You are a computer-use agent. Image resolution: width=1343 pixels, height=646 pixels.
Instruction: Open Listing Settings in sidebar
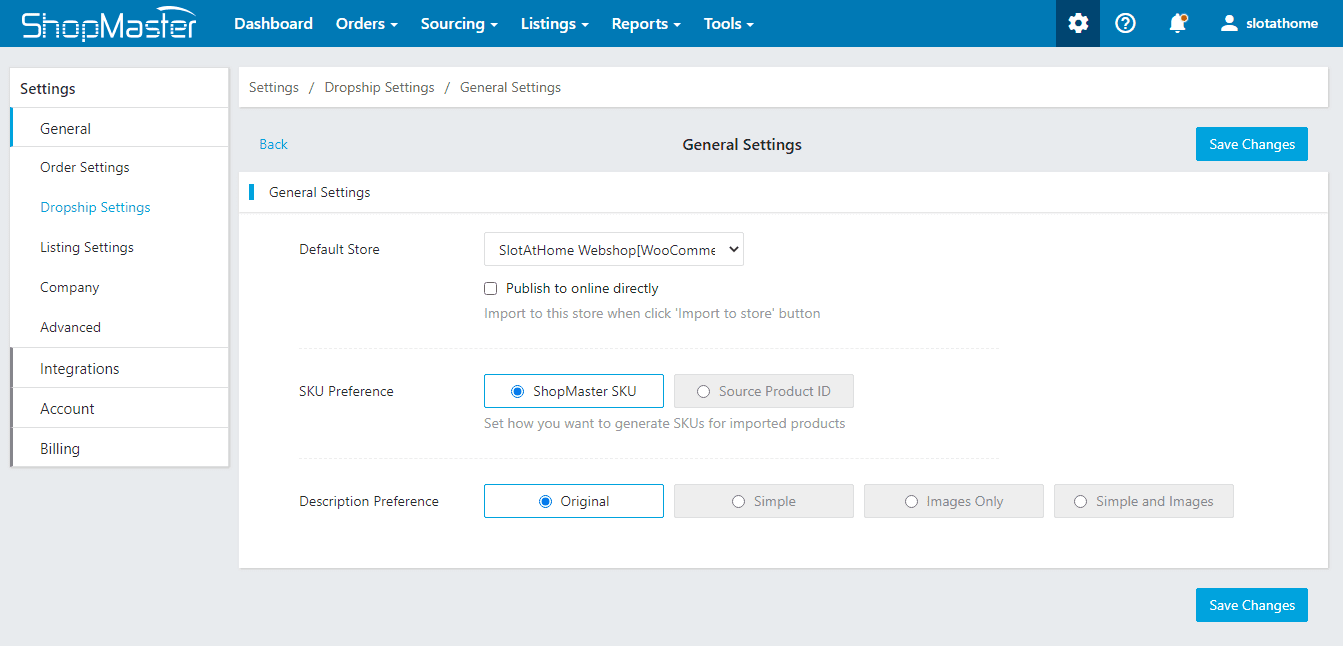pos(87,247)
